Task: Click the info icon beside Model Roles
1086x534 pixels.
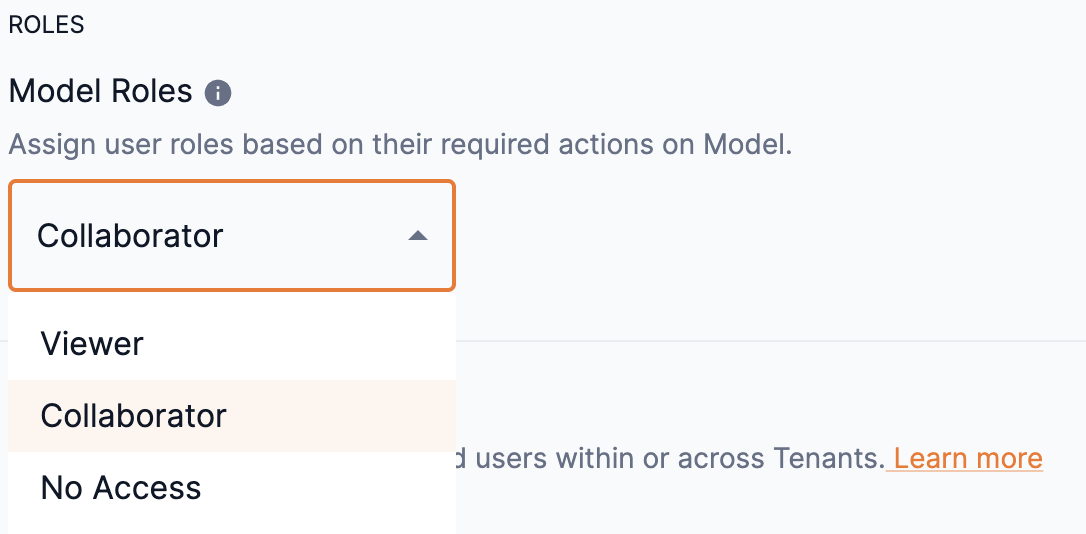Action: 218,93
